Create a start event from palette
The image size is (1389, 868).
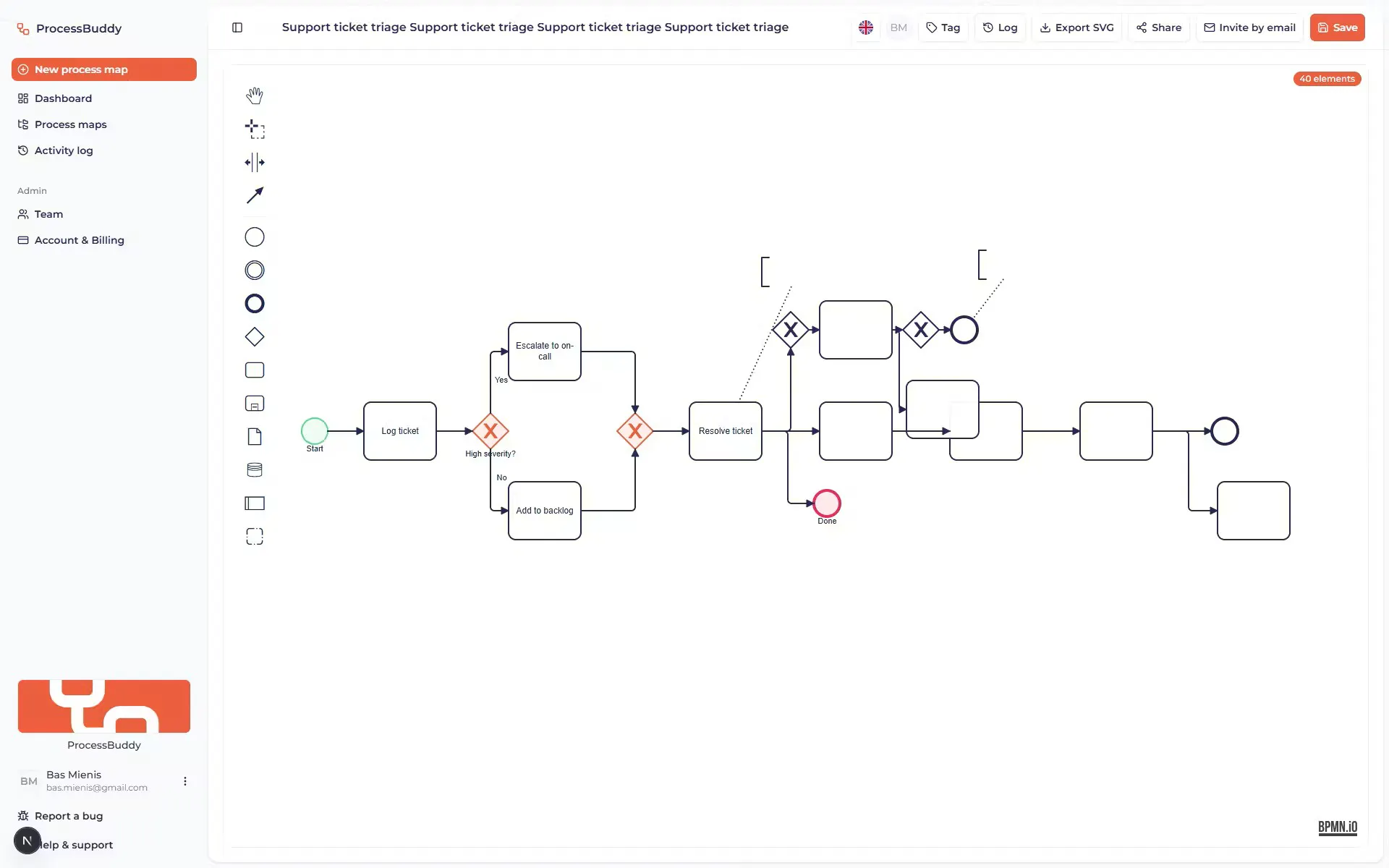[x=255, y=237]
